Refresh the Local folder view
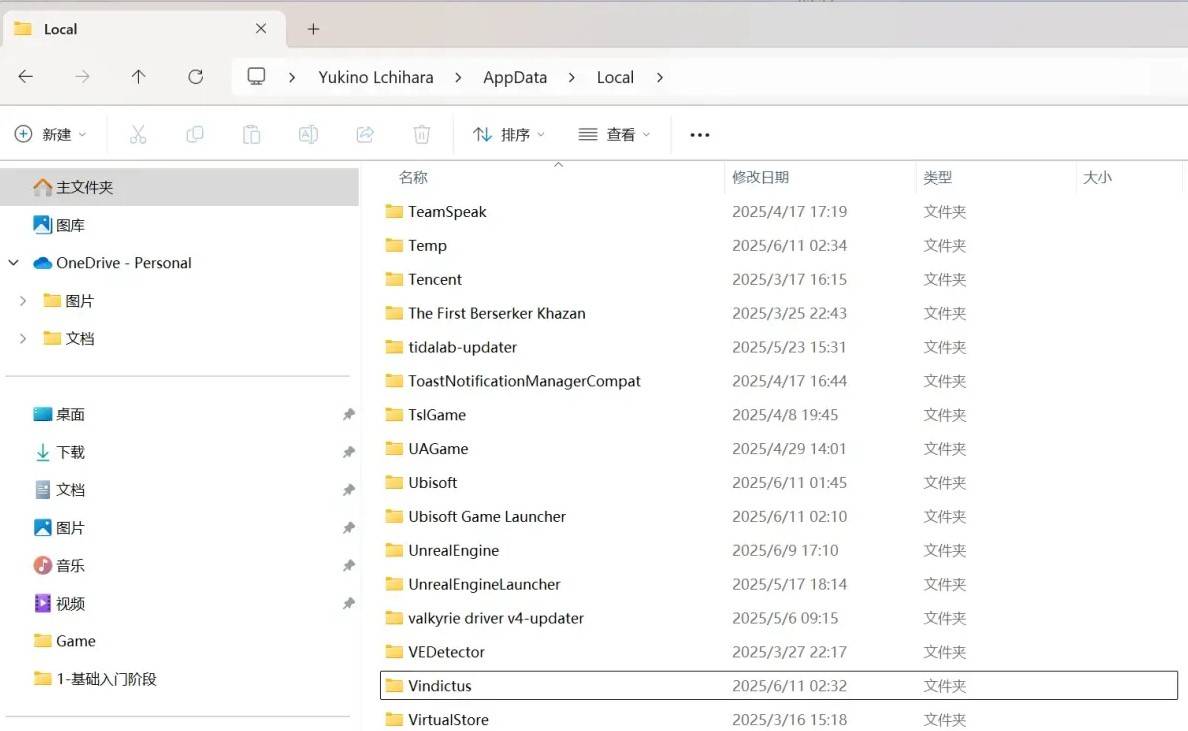Screen dimensions: 1188x731 [x=195, y=77]
